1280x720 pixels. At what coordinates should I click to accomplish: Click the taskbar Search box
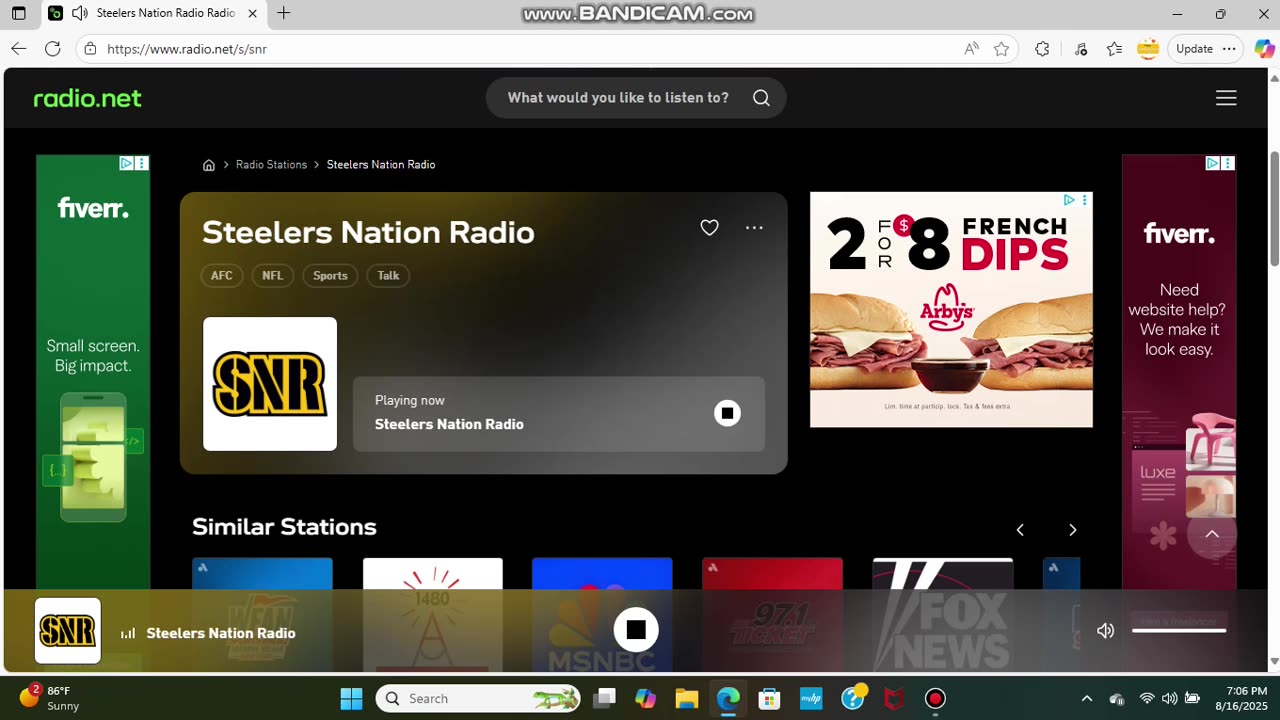click(x=478, y=698)
